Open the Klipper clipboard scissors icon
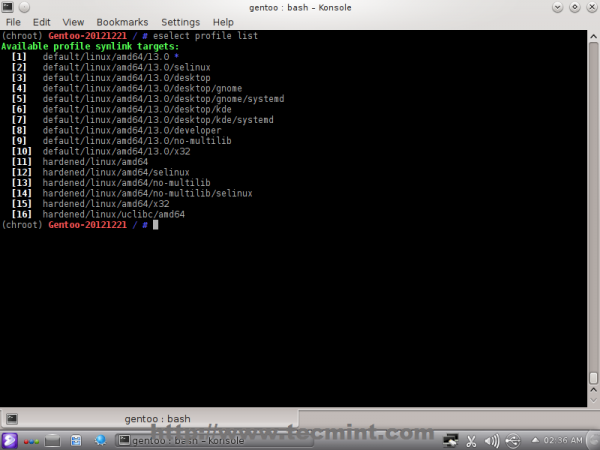Screen dimensions: 600x450 pos(471,441)
